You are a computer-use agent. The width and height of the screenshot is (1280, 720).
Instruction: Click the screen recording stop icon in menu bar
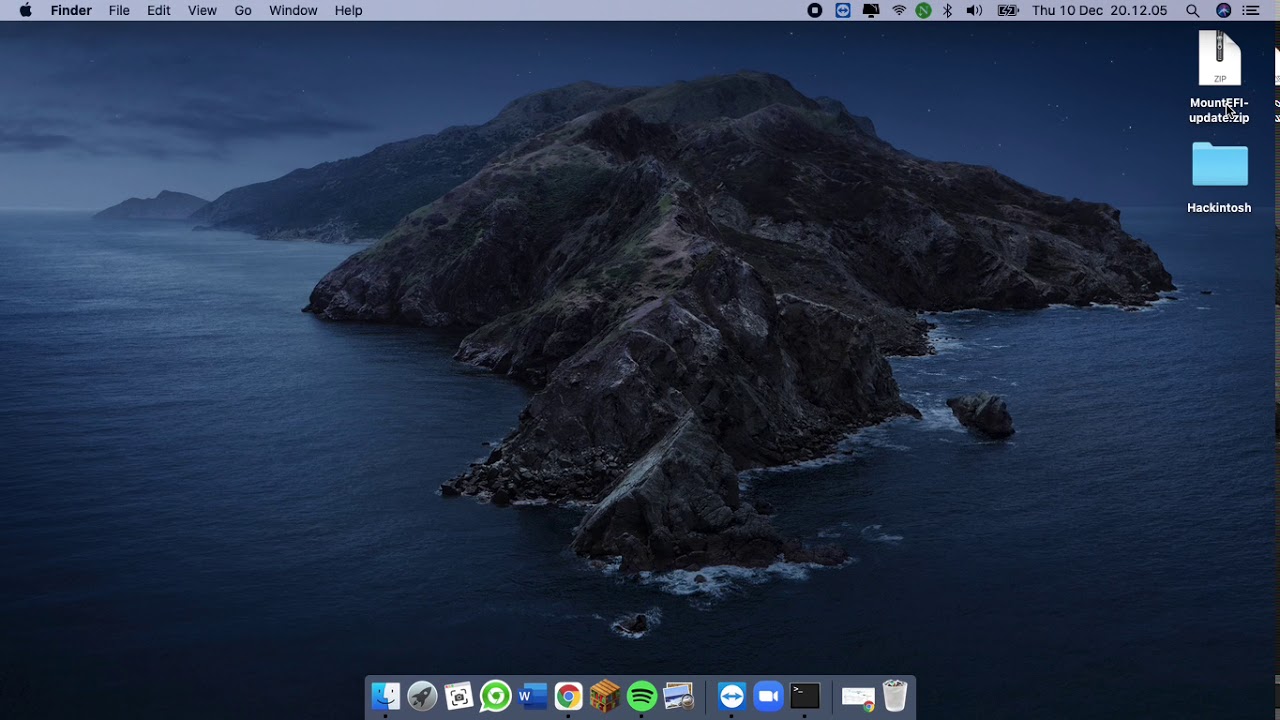pyautogui.click(x=815, y=10)
